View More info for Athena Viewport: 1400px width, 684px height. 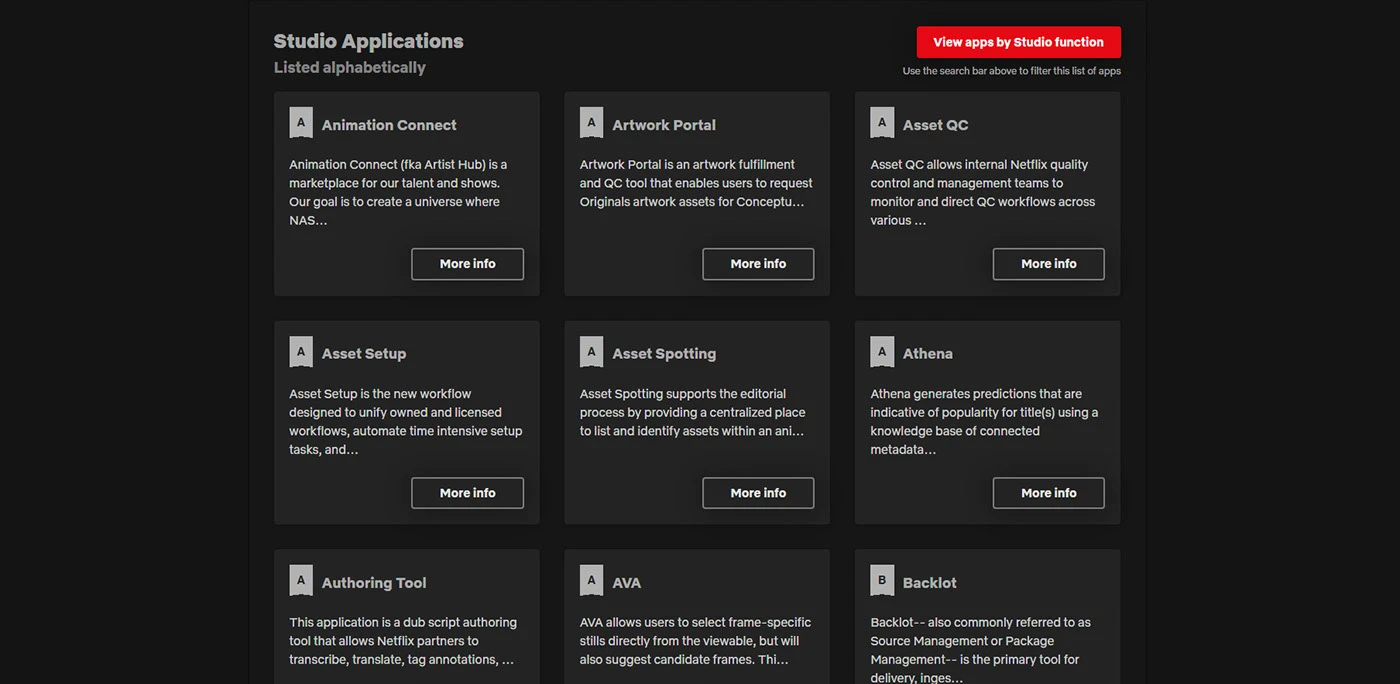1048,493
